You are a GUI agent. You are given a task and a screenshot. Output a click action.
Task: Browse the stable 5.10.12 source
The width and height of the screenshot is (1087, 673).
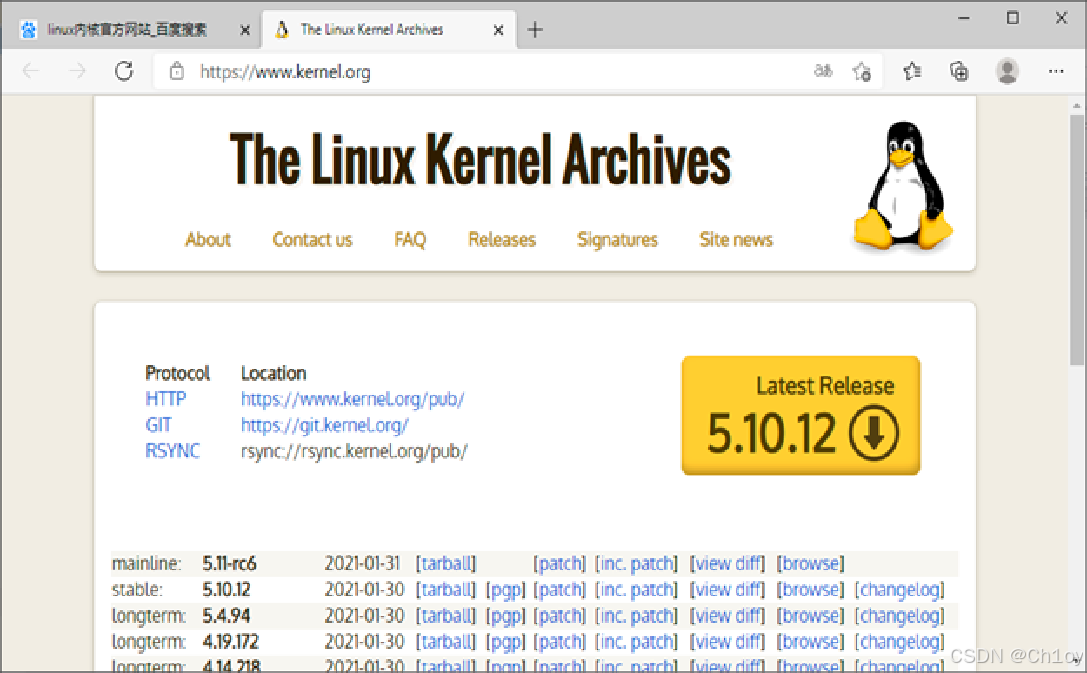(x=810, y=590)
